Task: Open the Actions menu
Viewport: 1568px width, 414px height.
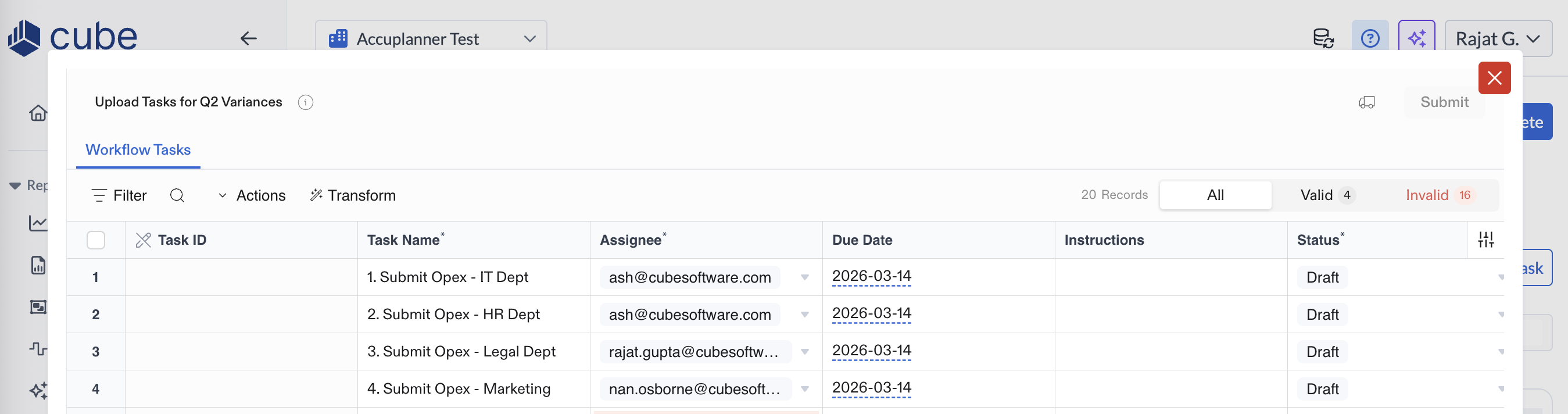Action: point(252,195)
